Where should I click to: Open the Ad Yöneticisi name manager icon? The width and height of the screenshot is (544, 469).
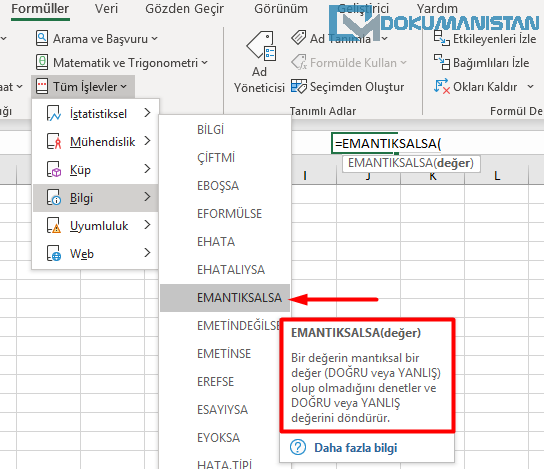[x=261, y=46]
